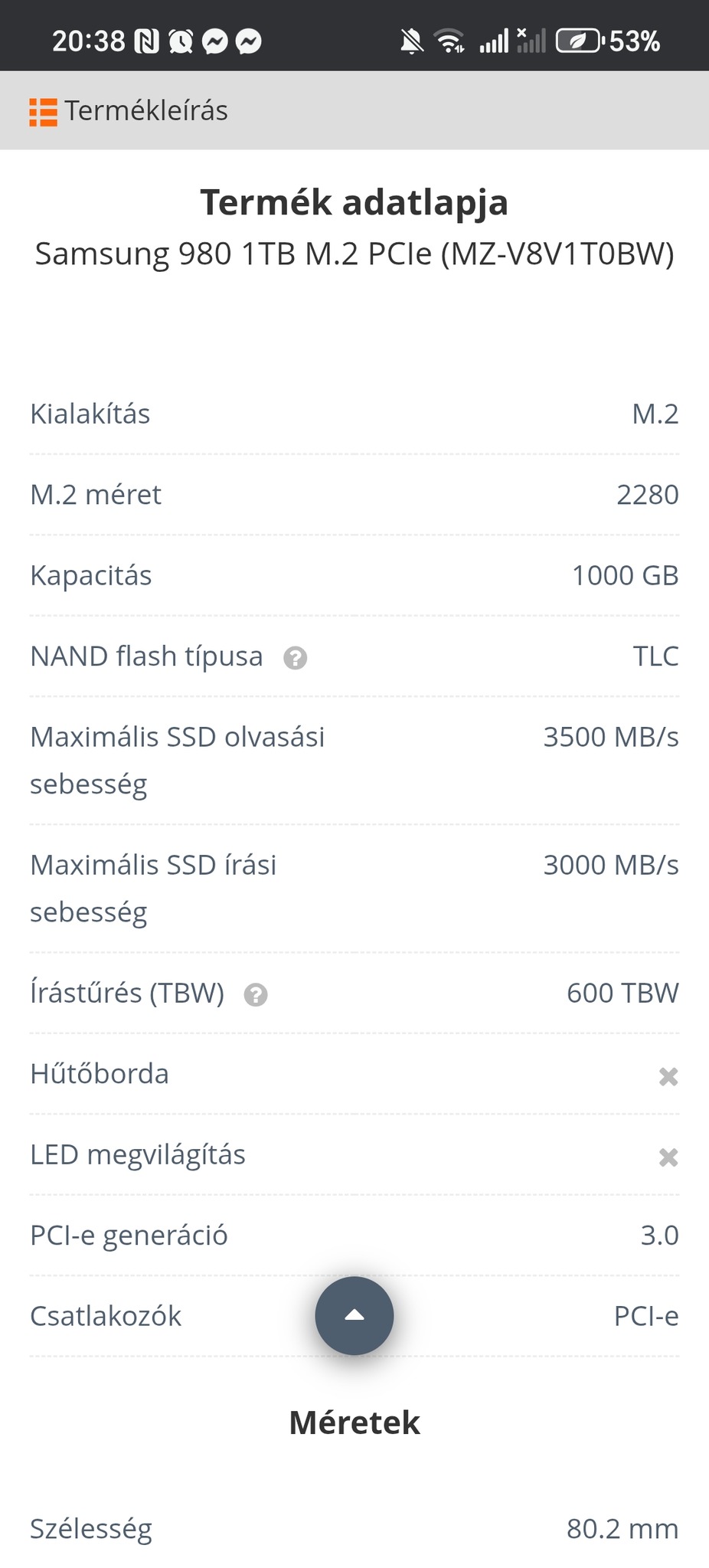Tap the muted bell status icon
The width and height of the screenshot is (709, 1568).
tap(412, 41)
